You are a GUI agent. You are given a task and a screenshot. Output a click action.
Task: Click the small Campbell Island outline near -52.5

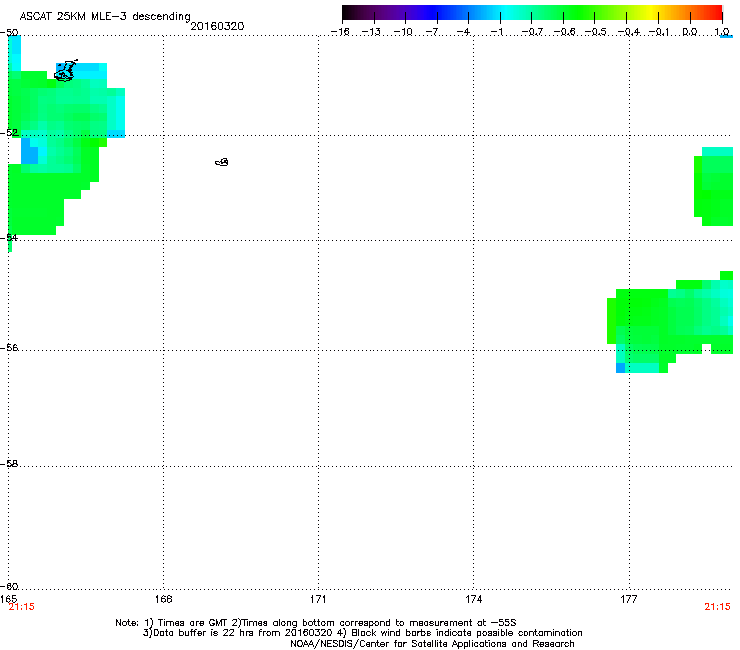[222, 162]
